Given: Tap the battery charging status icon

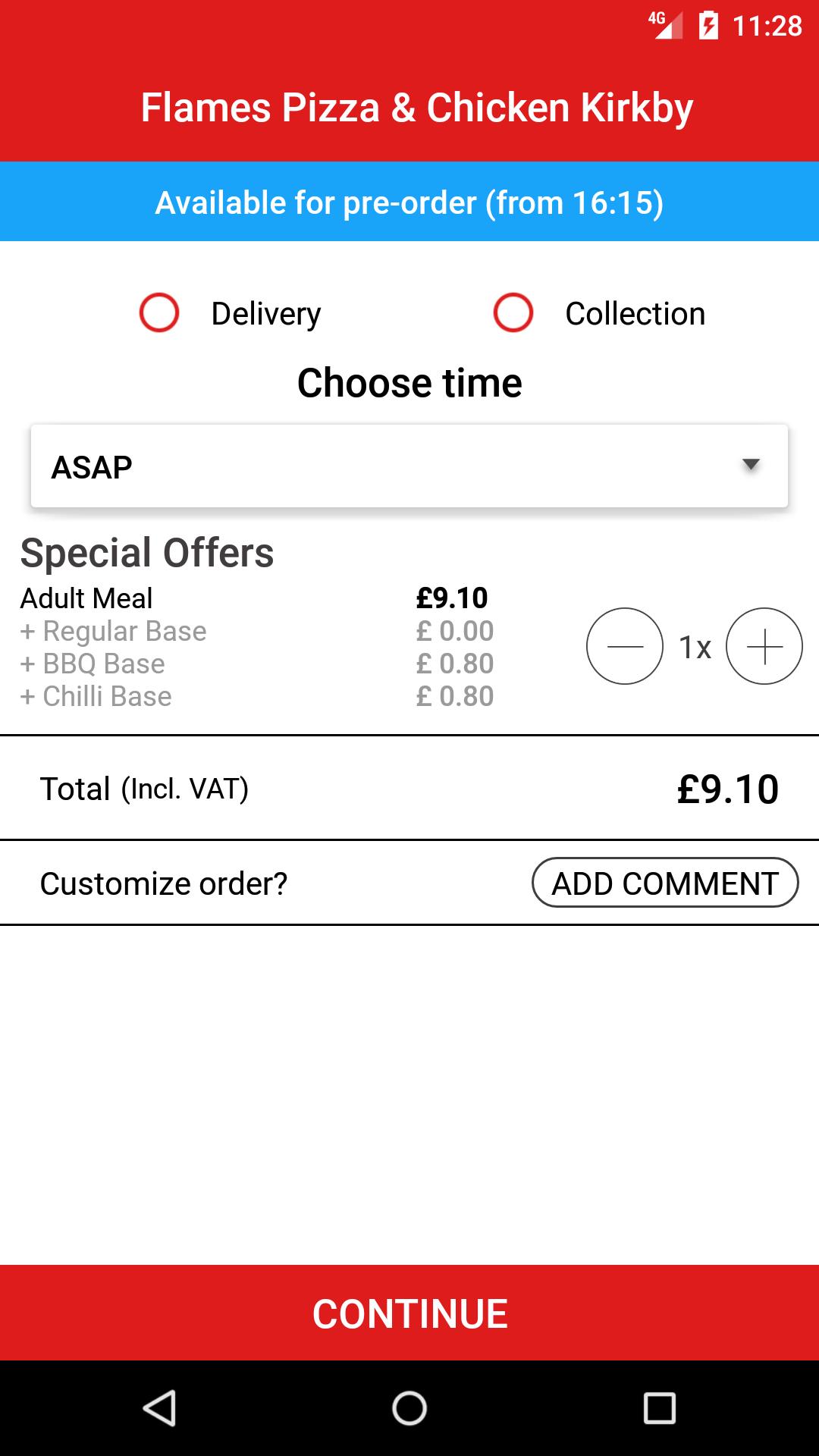Looking at the screenshot, I should 708,26.
